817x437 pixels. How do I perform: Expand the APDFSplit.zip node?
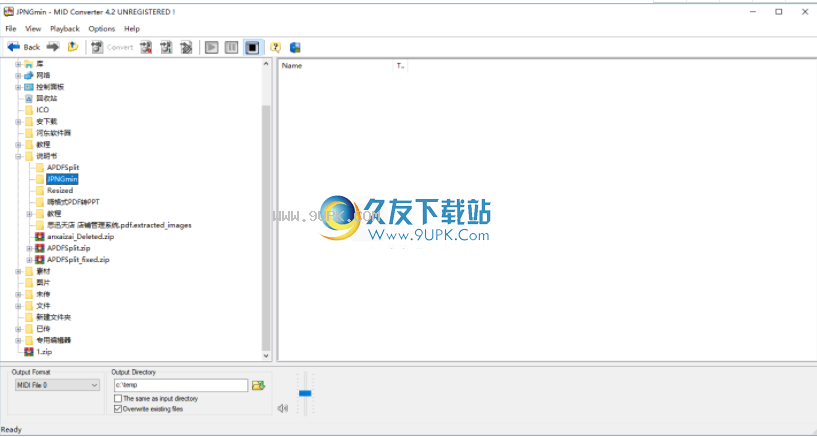[x=29, y=248]
